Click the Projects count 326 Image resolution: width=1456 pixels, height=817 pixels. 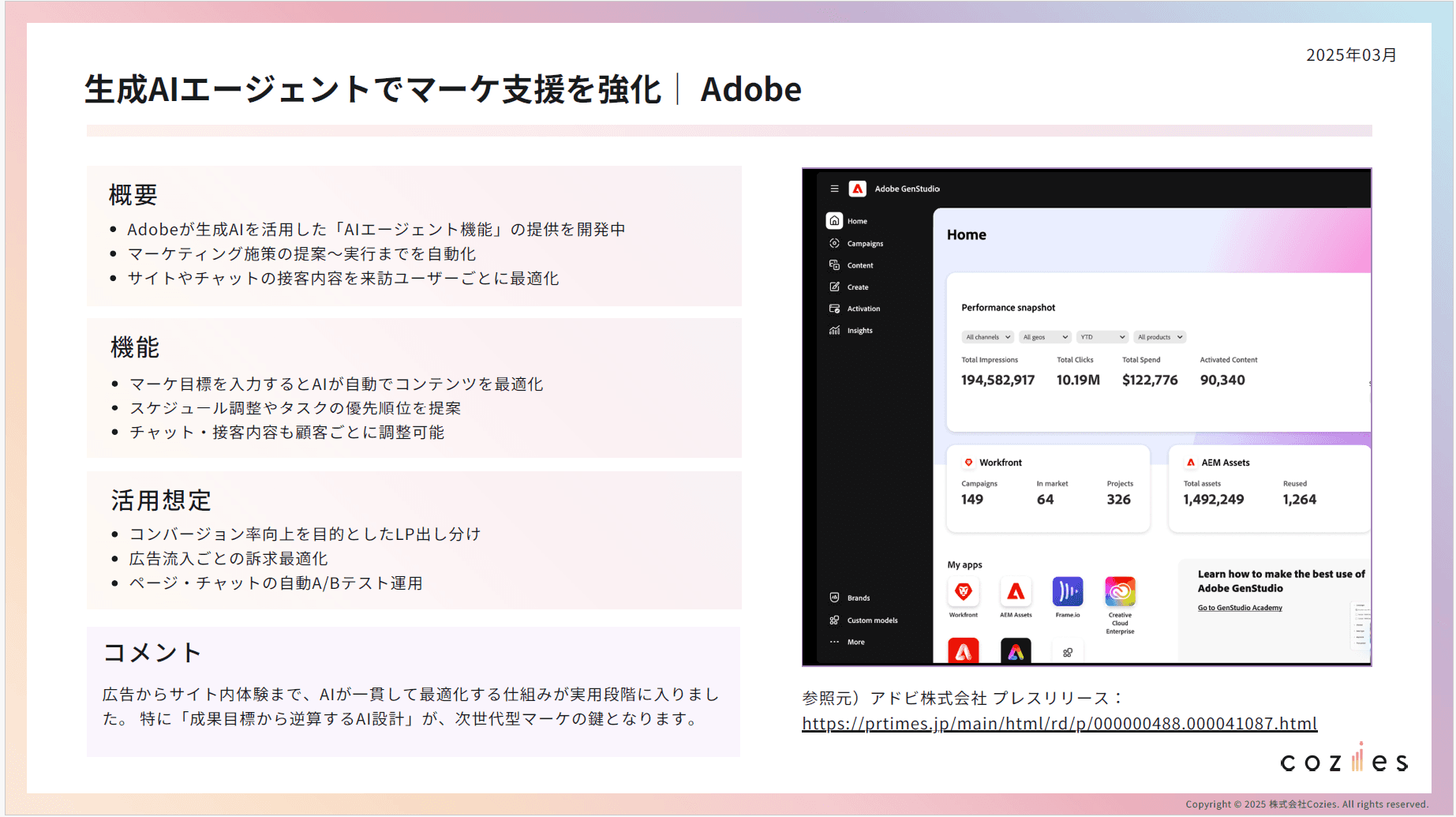tap(1118, 500)
